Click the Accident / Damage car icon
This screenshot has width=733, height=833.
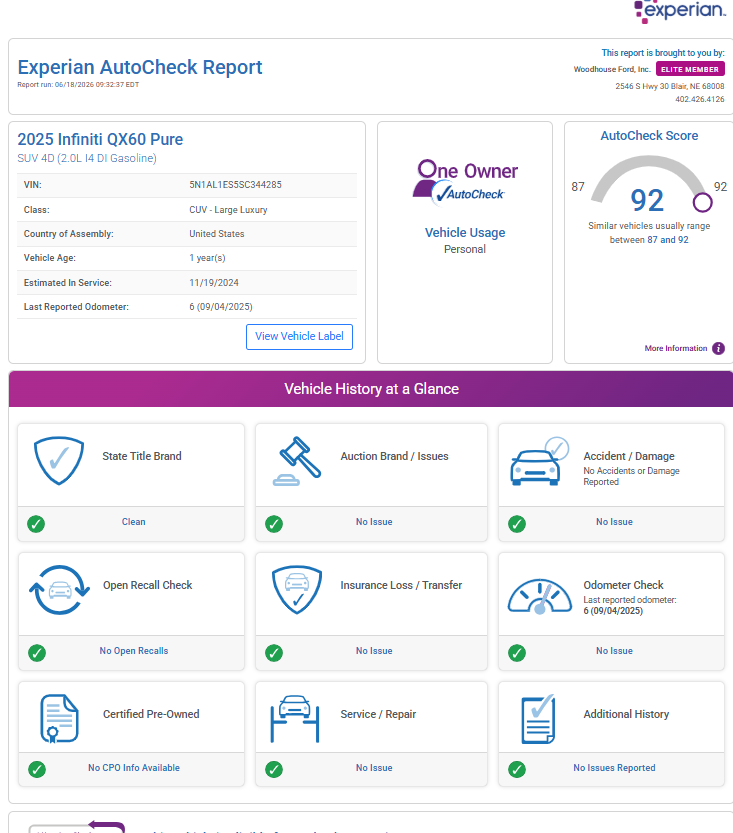[539, 461]
